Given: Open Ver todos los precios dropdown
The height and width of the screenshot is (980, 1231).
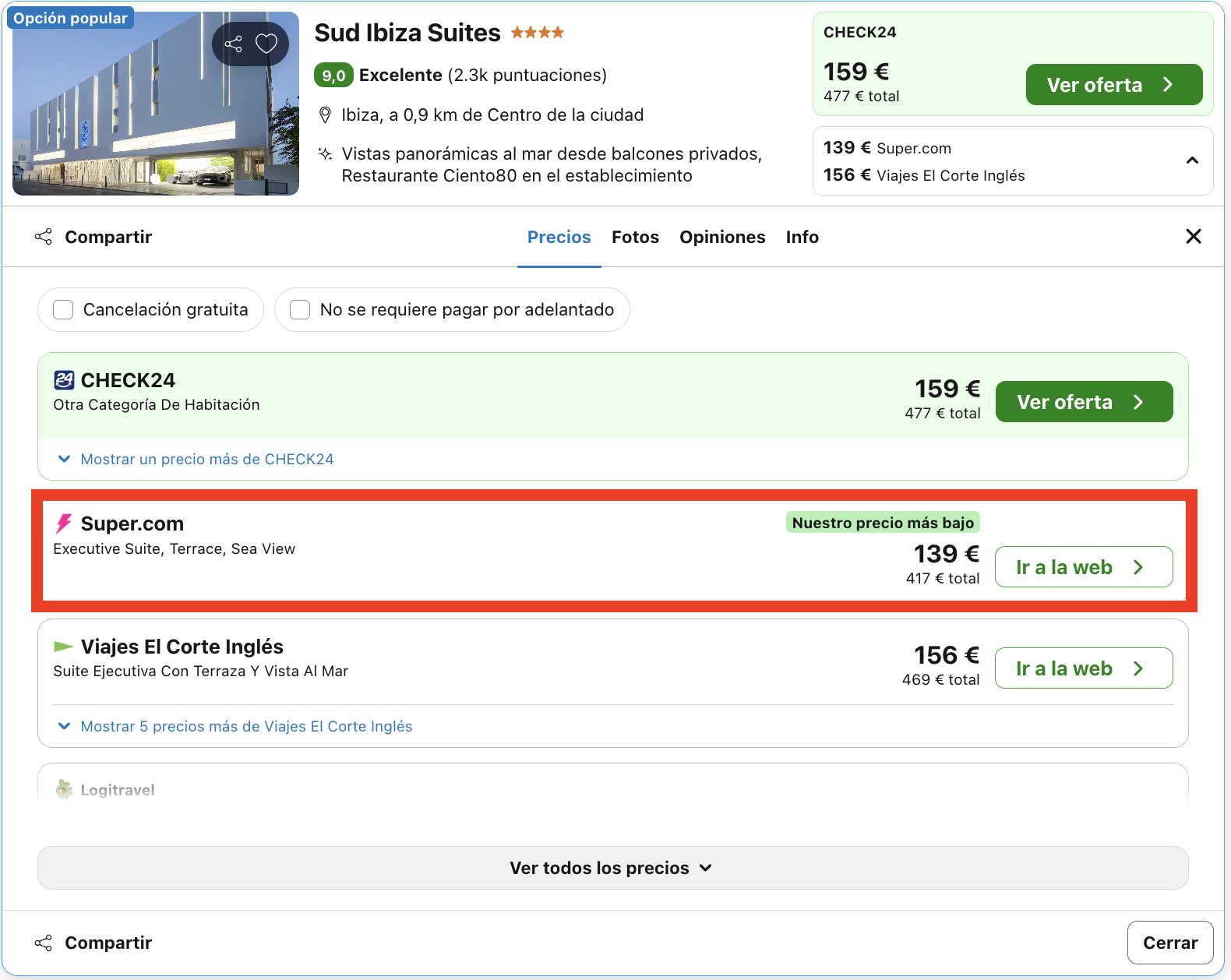Looking at the screenshot, I should (x=612, y=868).
